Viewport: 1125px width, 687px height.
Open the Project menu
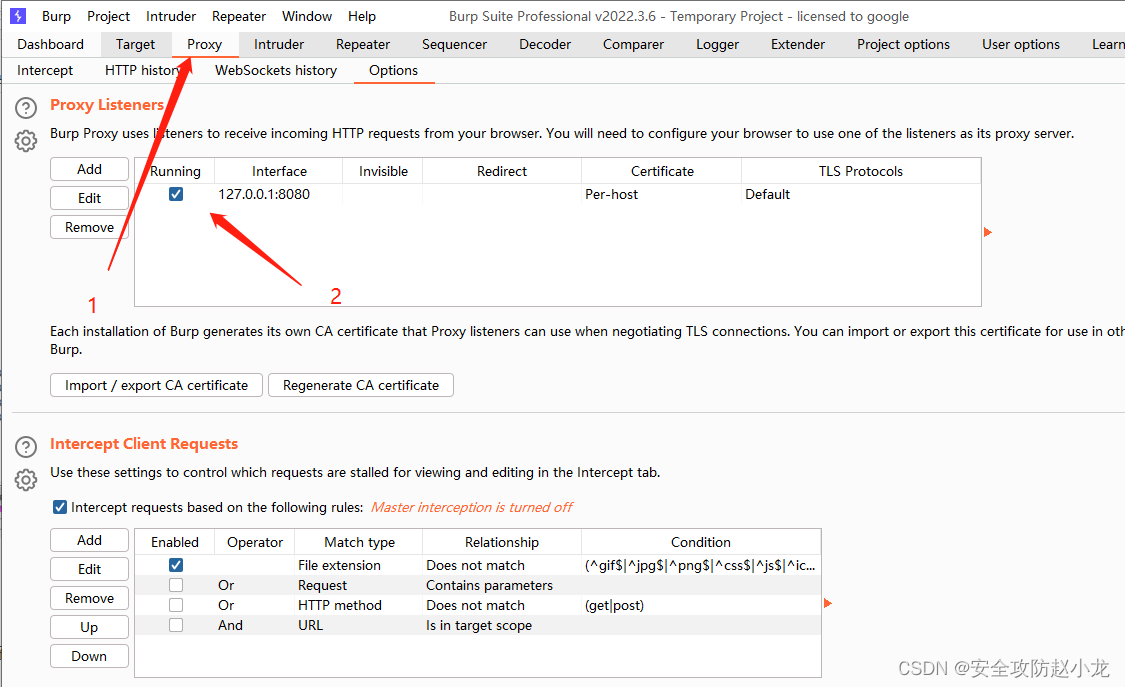point(108,16)
